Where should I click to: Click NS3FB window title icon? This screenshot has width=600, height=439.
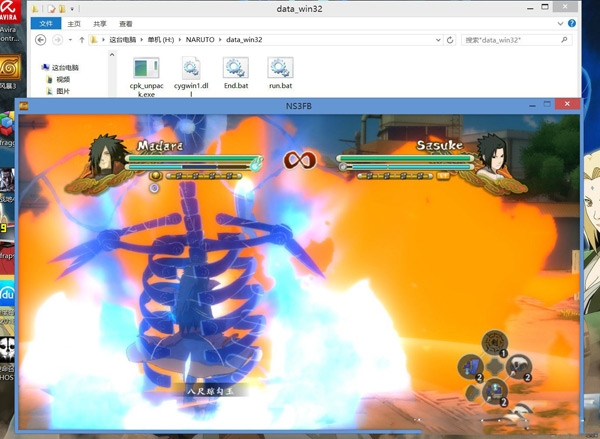[x=24, y=105]
